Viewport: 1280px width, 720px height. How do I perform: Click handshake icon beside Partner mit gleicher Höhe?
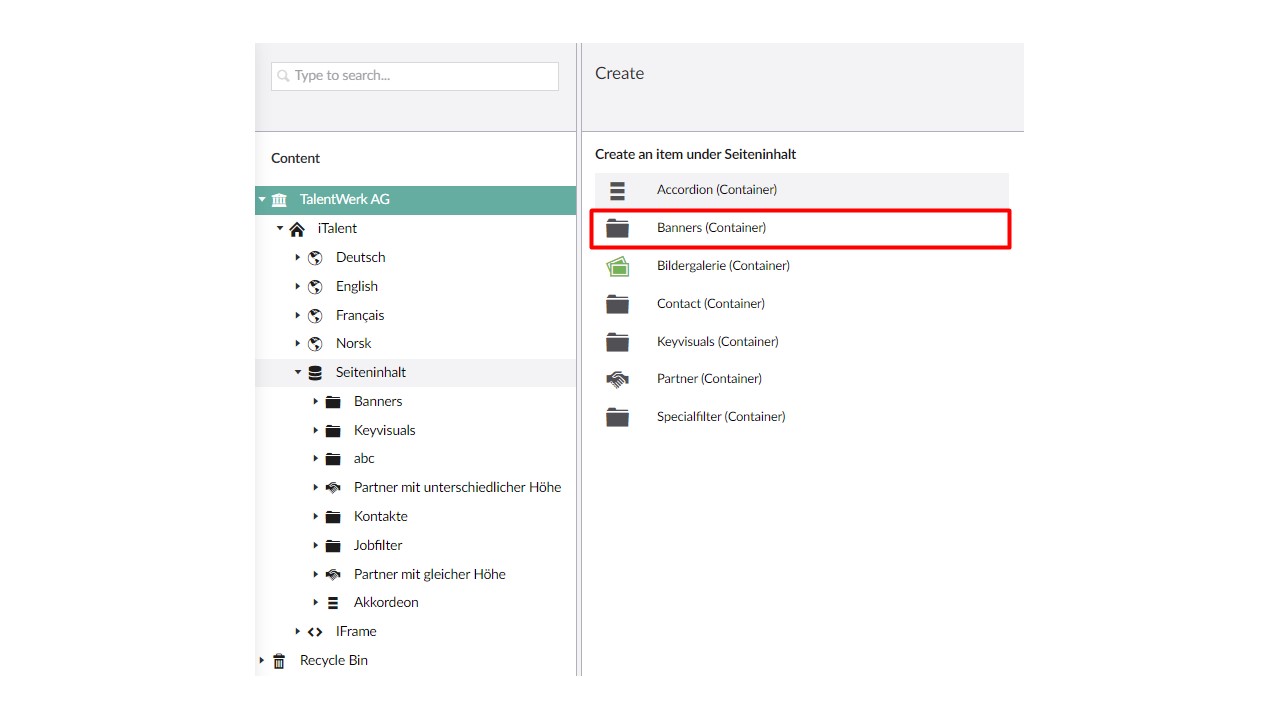[x=333, y=575]
